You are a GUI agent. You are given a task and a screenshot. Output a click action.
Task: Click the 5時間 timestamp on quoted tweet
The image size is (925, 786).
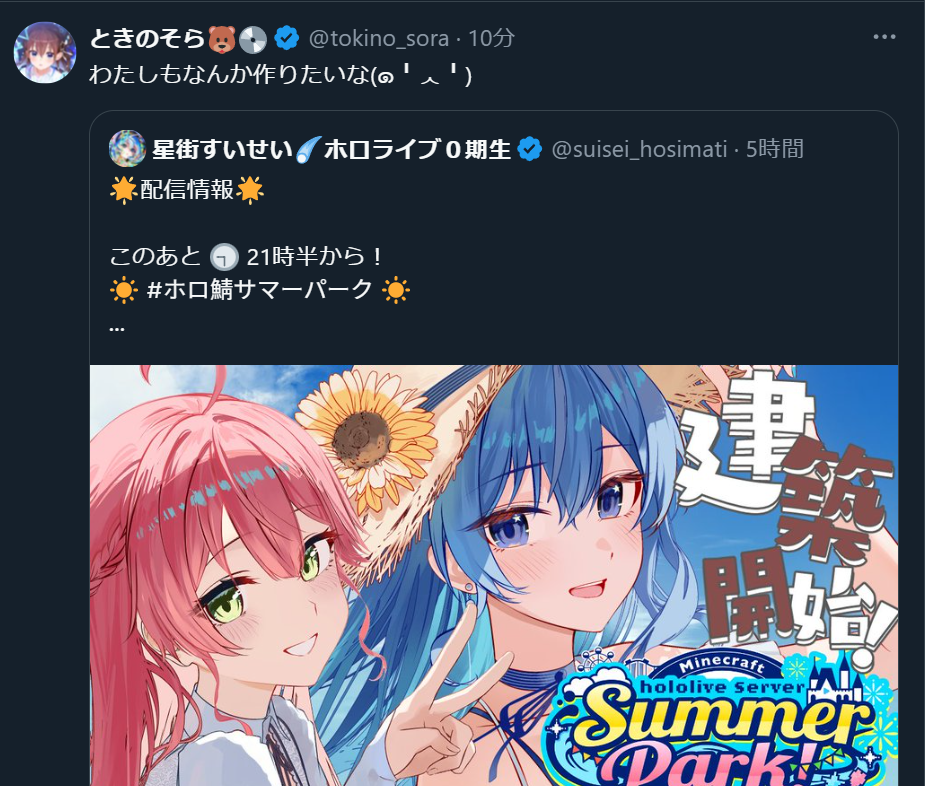click(775, 149)
